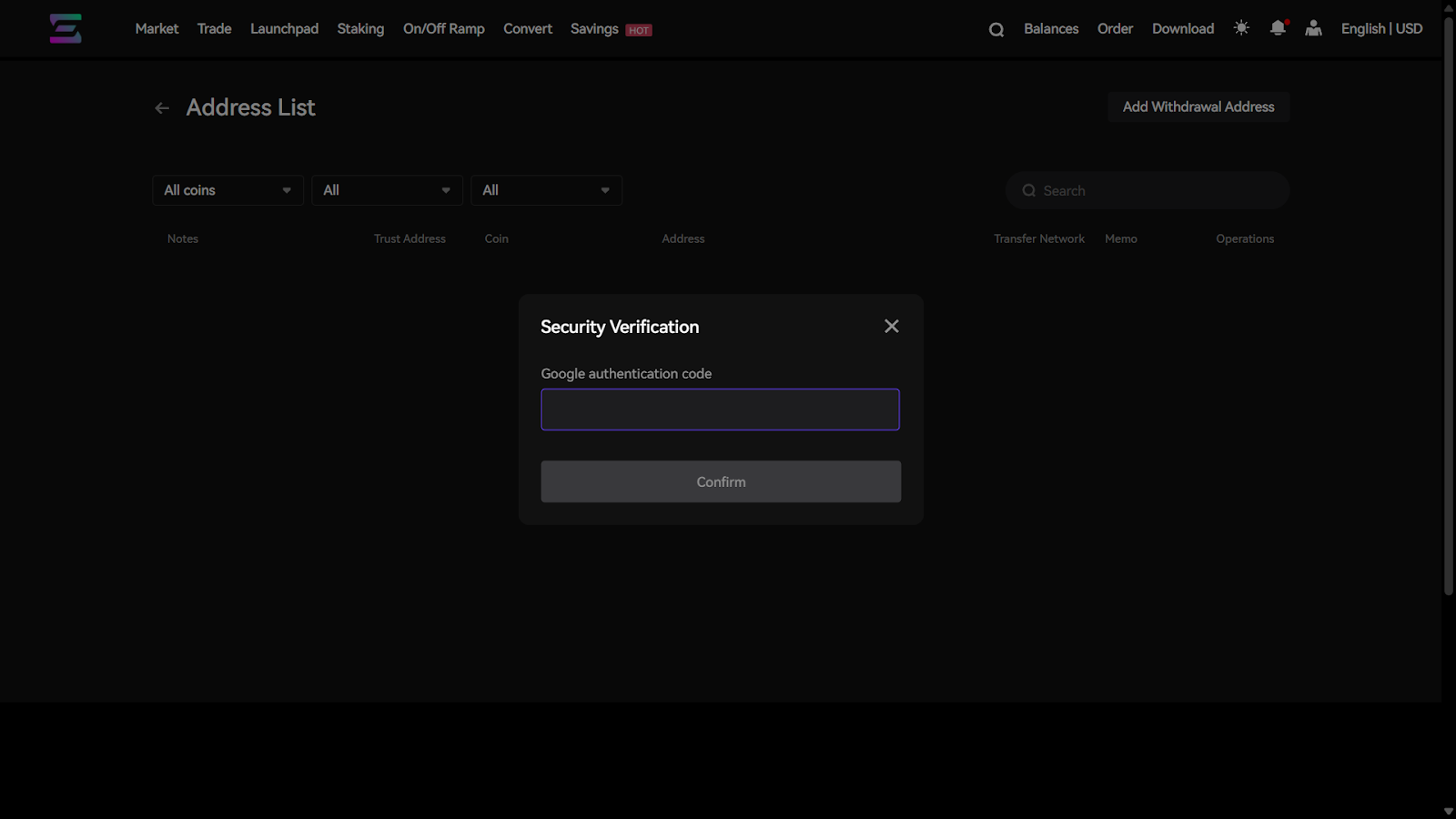
Task: Open the Market menu
Action: (157, 29)
